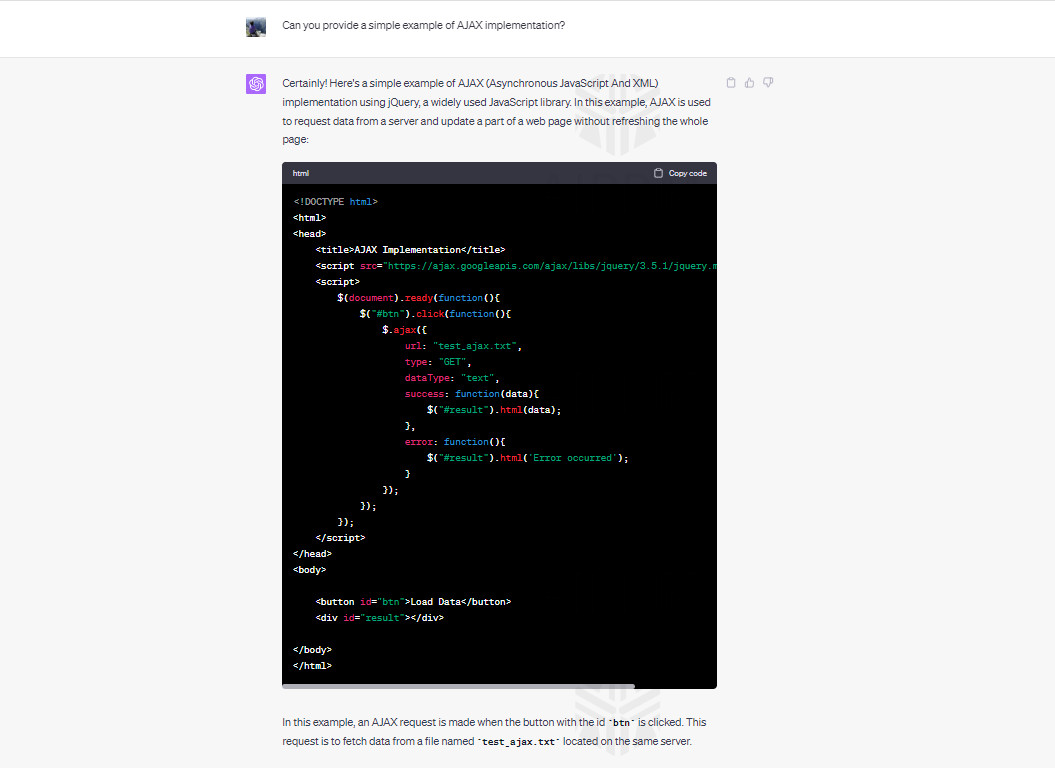The height and width of the screenshot is (768, 1055).
Task: Click the clipboard icon beside Copy code
Action: tap(659, 172)
